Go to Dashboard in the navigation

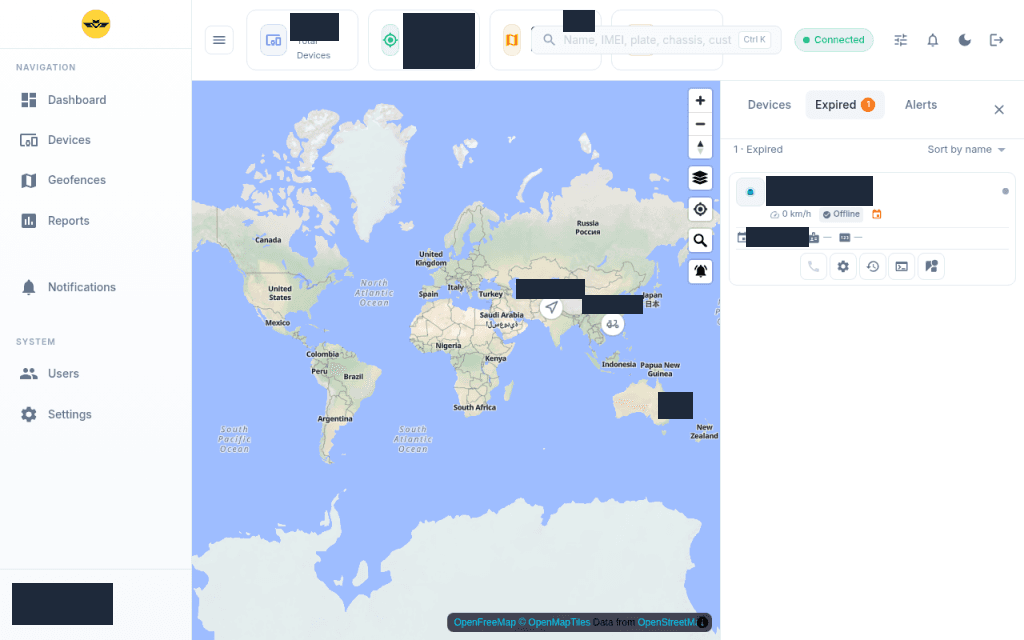[96, 100]
